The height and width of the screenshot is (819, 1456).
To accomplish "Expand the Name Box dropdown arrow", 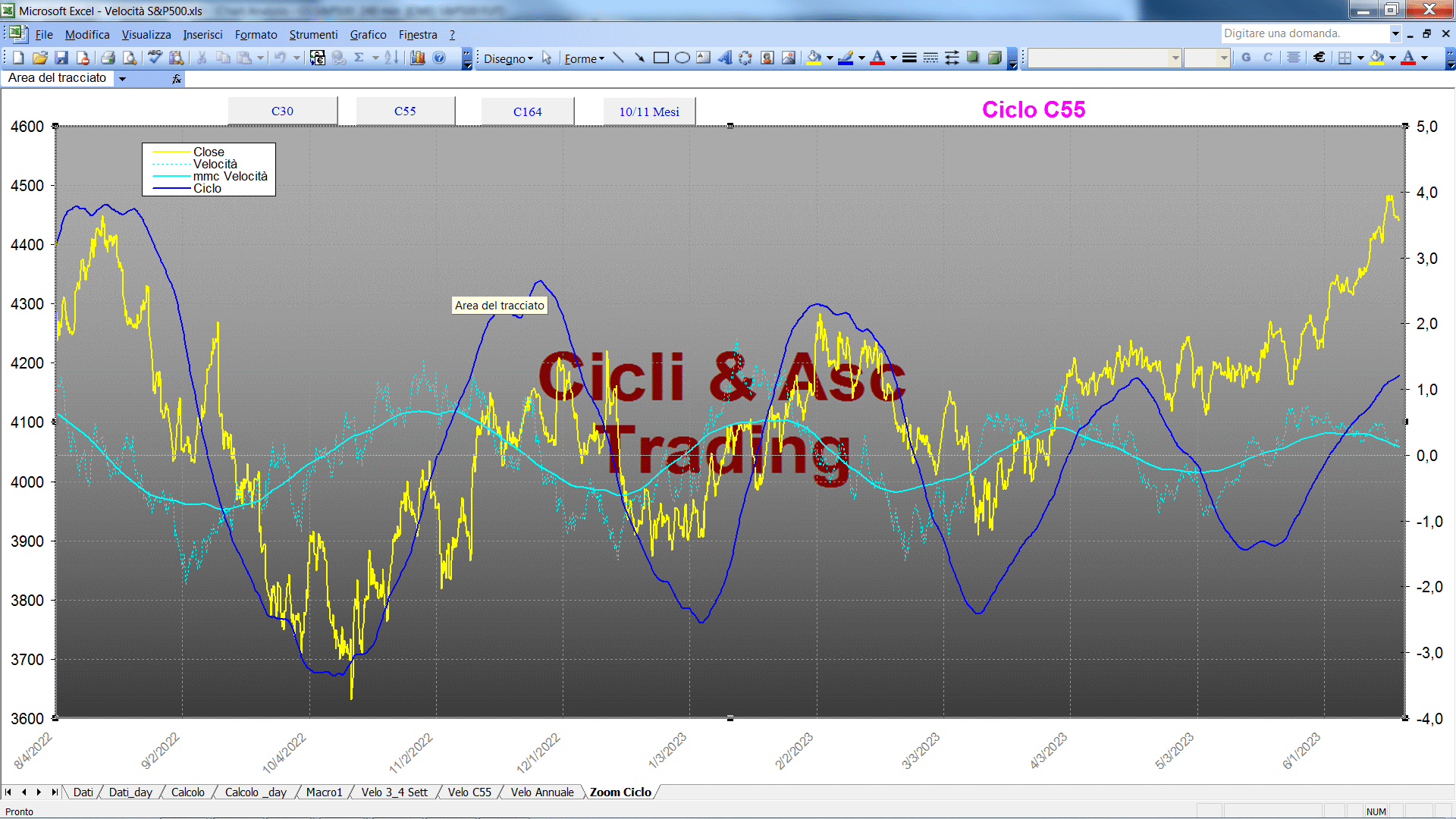I will tap(122, 78).
